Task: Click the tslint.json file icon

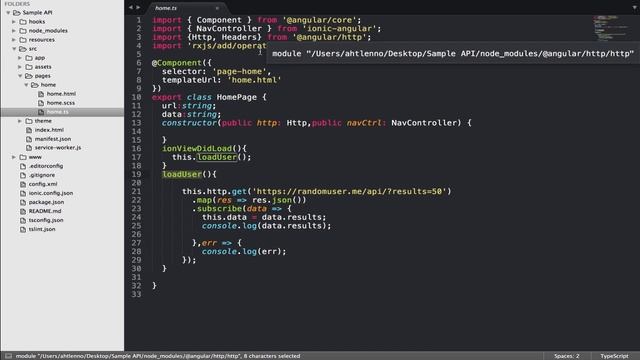Action: click(x=23, y=229)
